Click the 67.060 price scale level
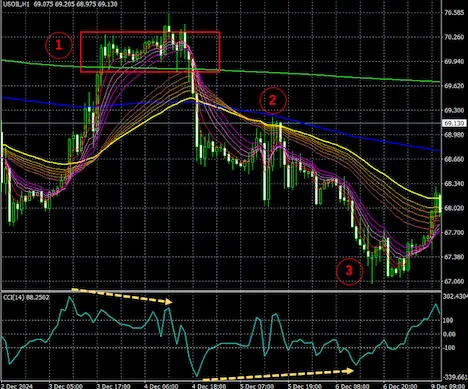This screenshot has height=389, width=468. coord(454,281)
